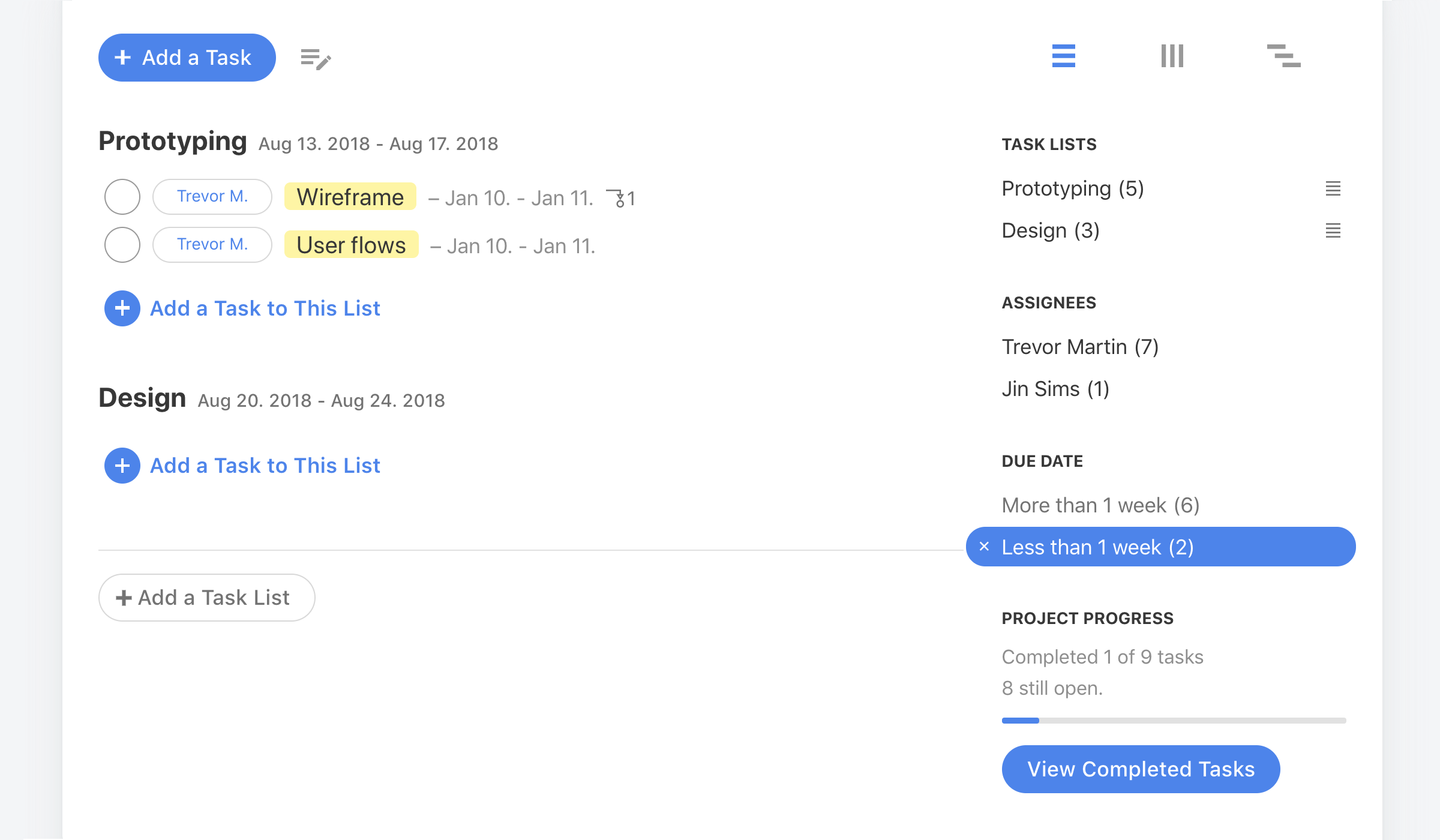Open the Gantt timeline view icon
Screen dimensions: 1440x840
coord(1283,56)
